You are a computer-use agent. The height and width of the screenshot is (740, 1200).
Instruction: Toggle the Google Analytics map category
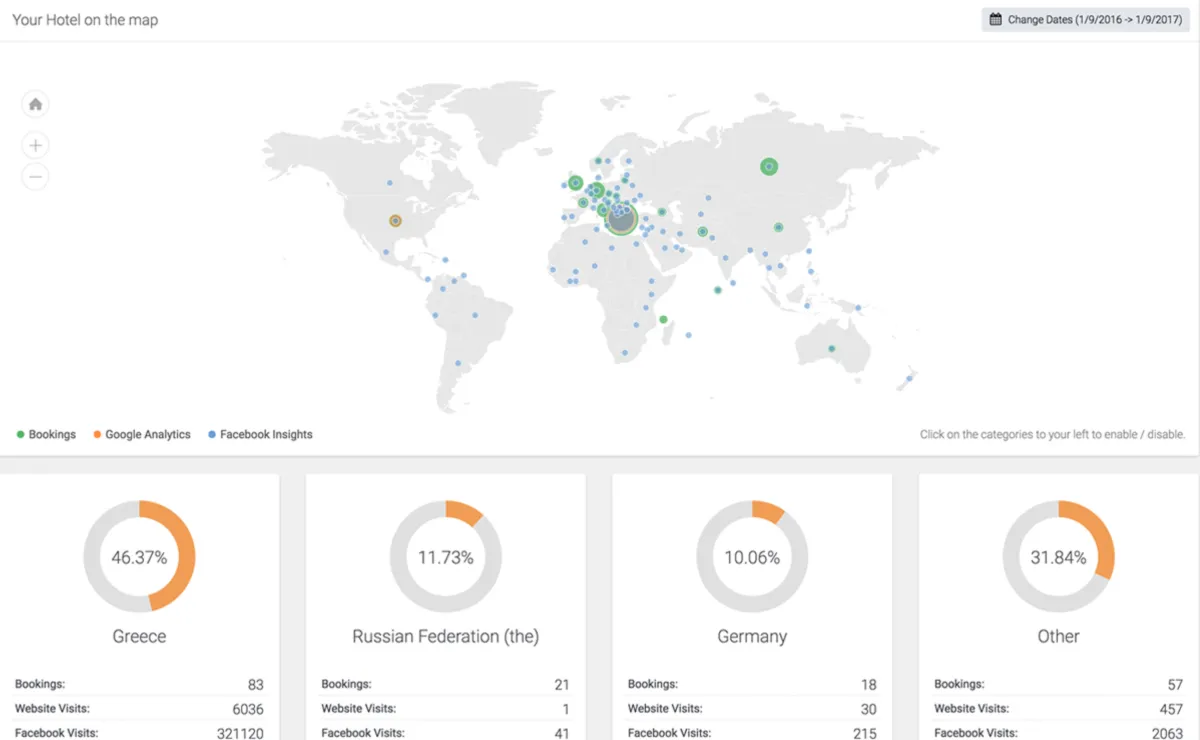pos(141,434)
